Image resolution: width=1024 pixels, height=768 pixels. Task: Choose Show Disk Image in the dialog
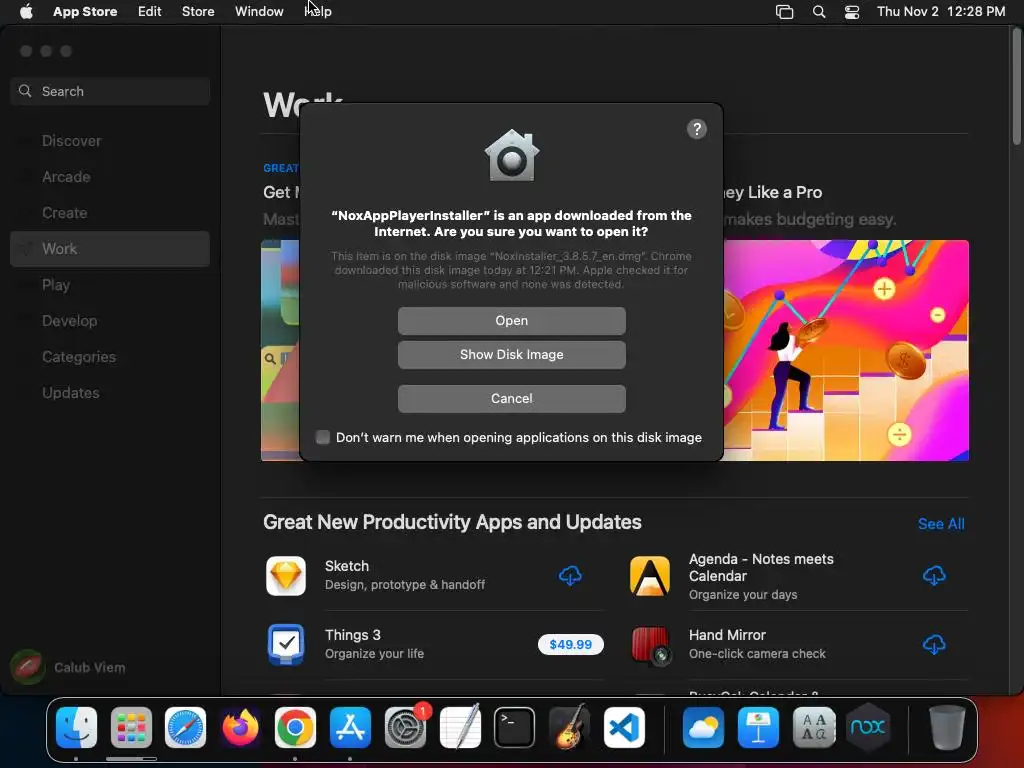pos(511,355)
